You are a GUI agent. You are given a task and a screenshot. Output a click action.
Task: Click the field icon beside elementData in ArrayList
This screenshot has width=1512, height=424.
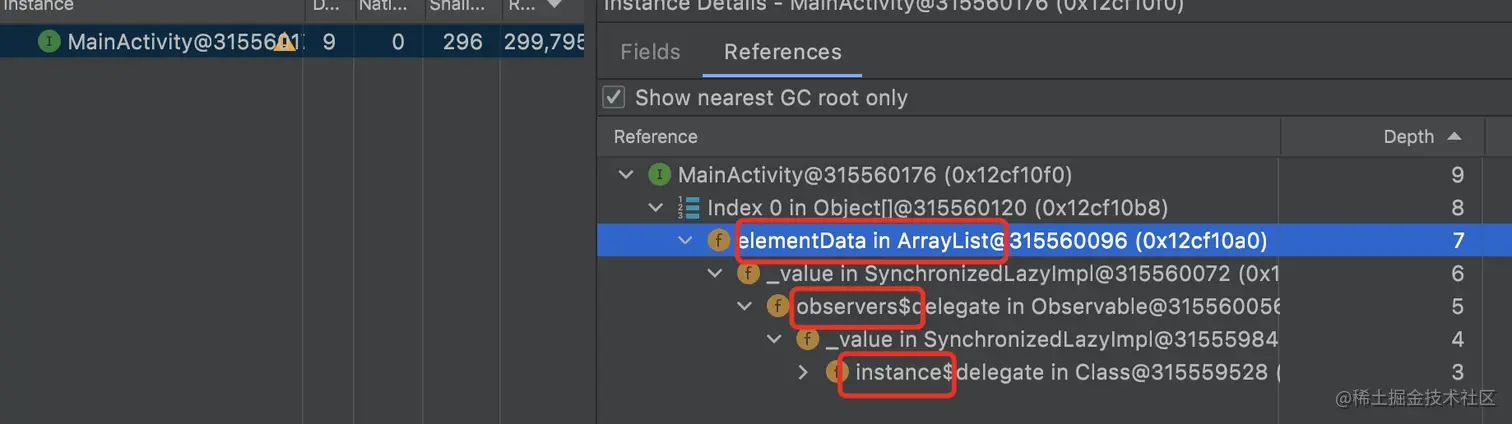point(718,240)
